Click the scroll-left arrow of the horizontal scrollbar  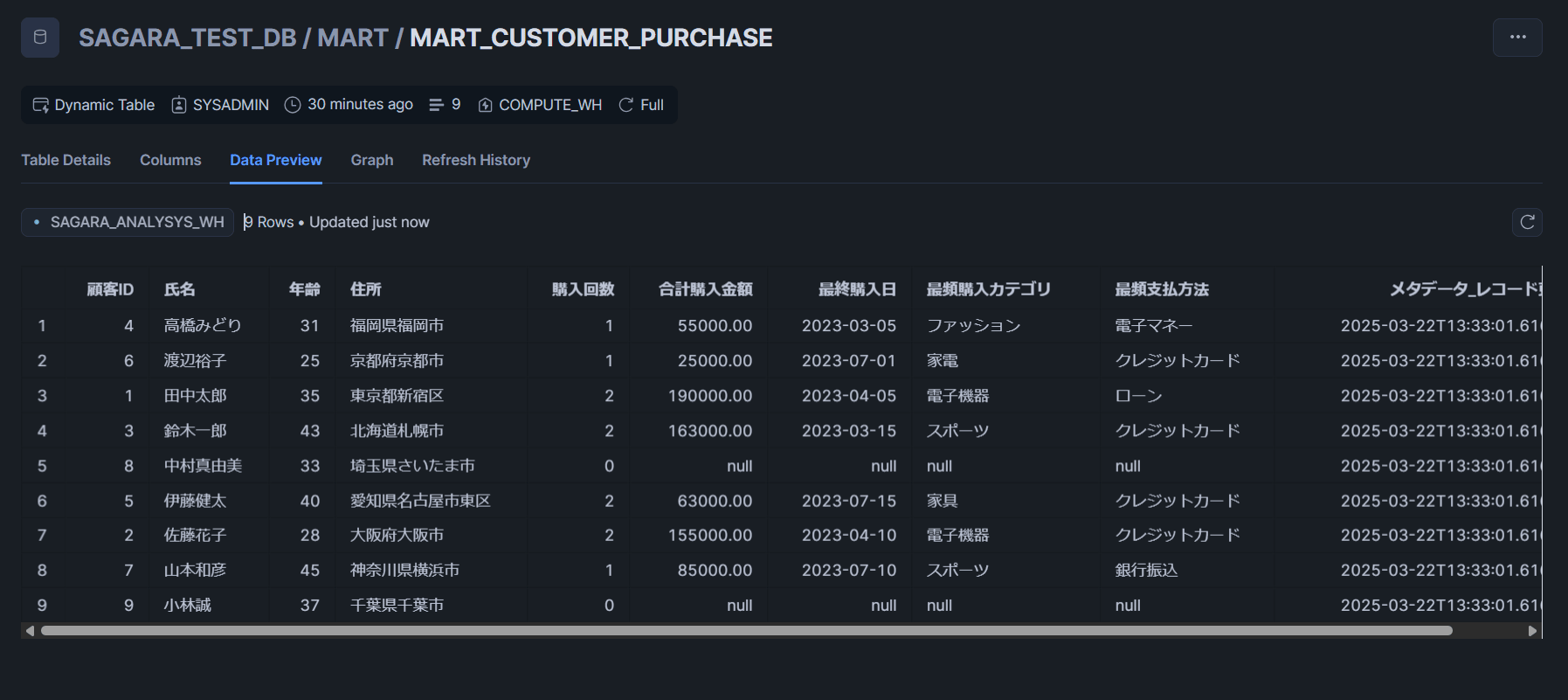coord(30,631)
